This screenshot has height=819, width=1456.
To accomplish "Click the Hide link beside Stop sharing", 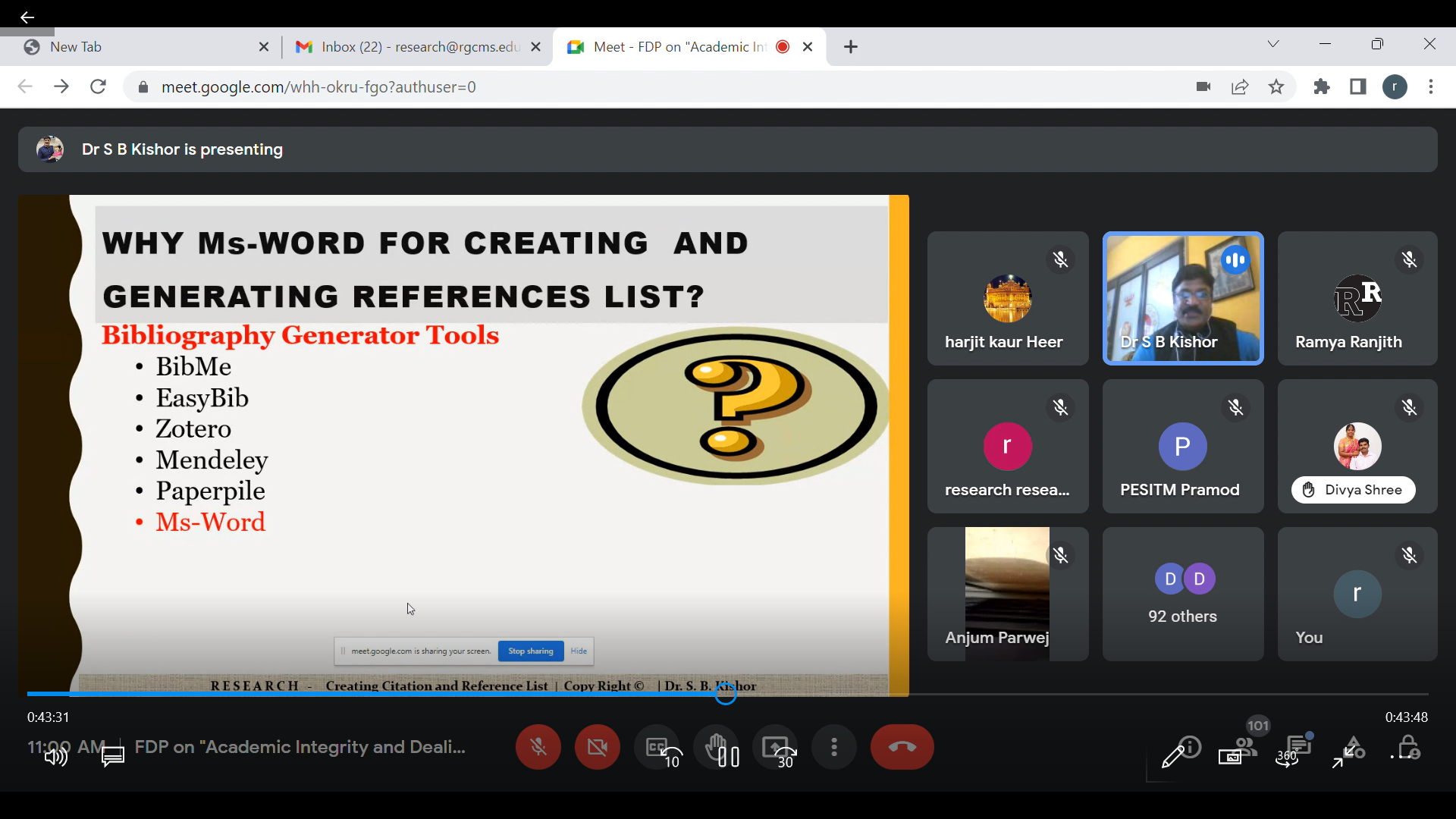I will pos(579,651).
